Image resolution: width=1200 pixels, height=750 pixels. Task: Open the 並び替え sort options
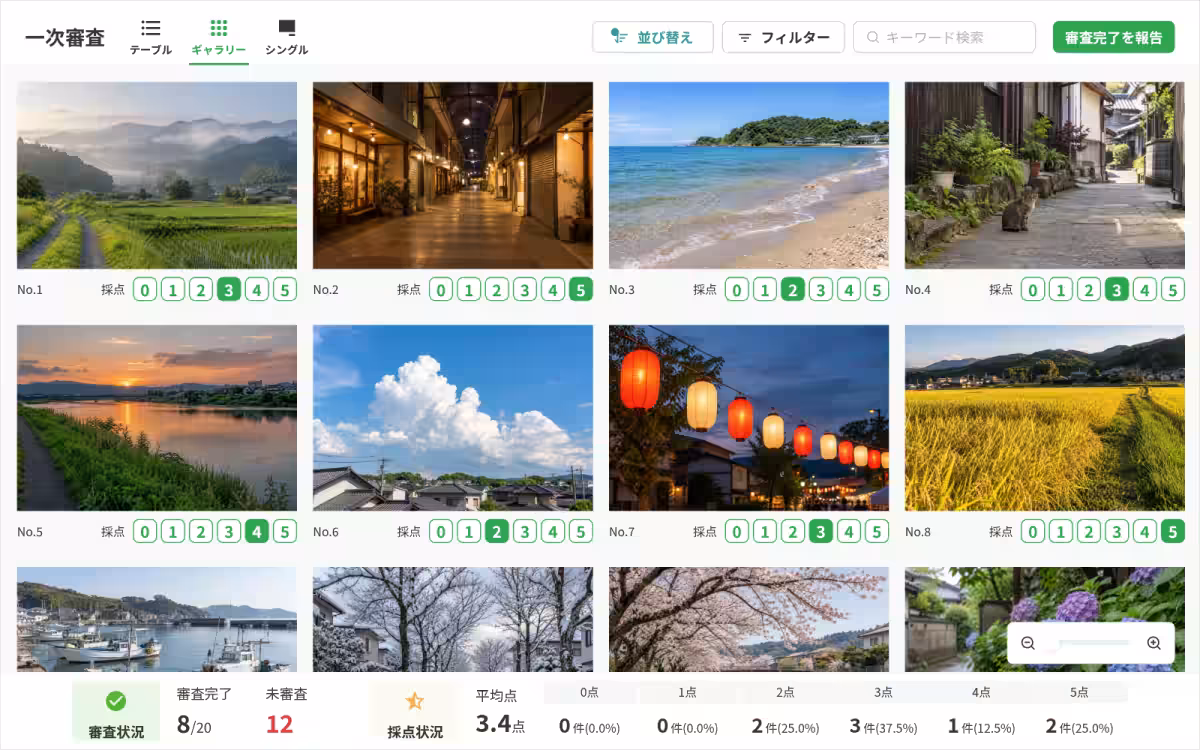653,37
